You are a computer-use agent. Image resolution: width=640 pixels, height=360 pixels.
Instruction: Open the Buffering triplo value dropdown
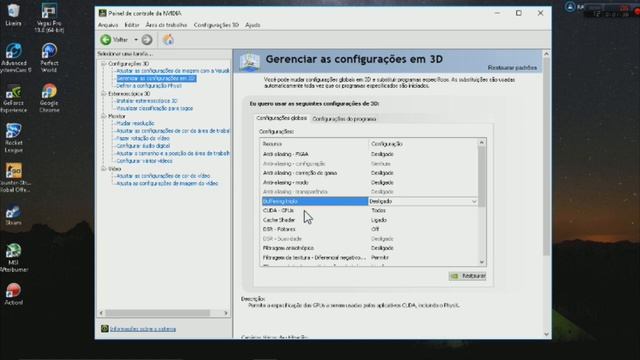point(474,201)
